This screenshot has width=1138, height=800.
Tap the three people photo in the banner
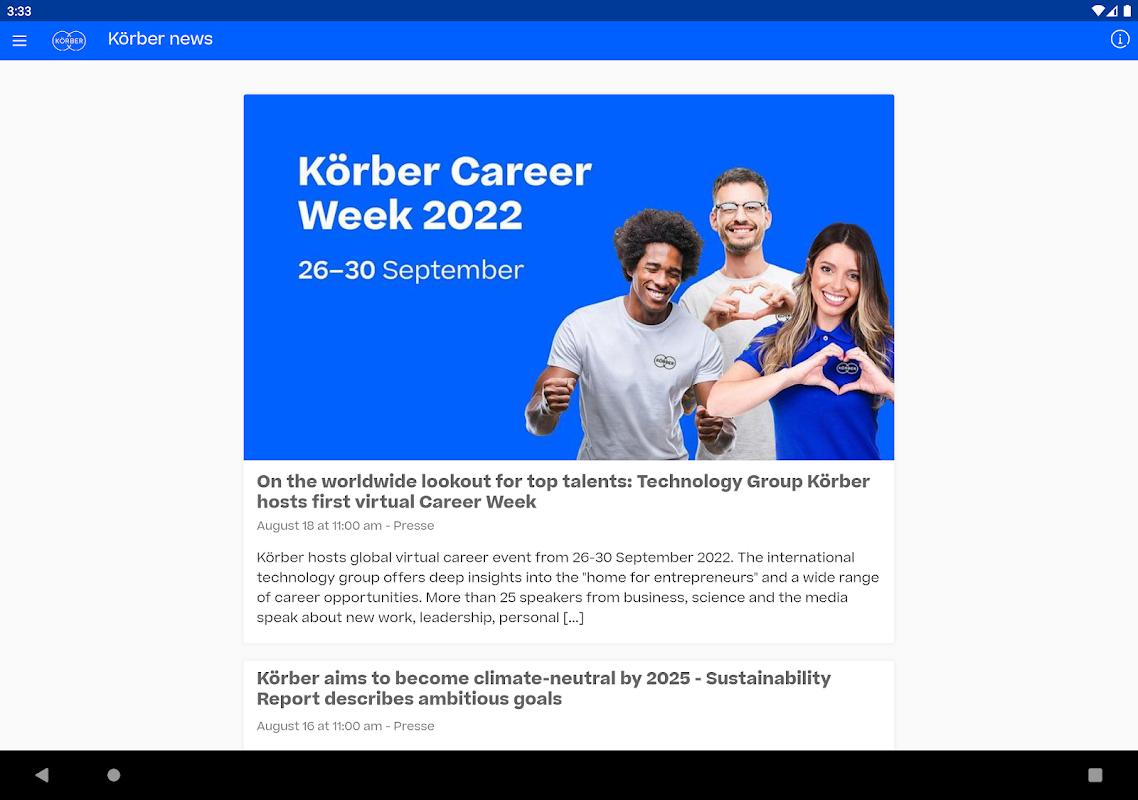click(710, 314)
